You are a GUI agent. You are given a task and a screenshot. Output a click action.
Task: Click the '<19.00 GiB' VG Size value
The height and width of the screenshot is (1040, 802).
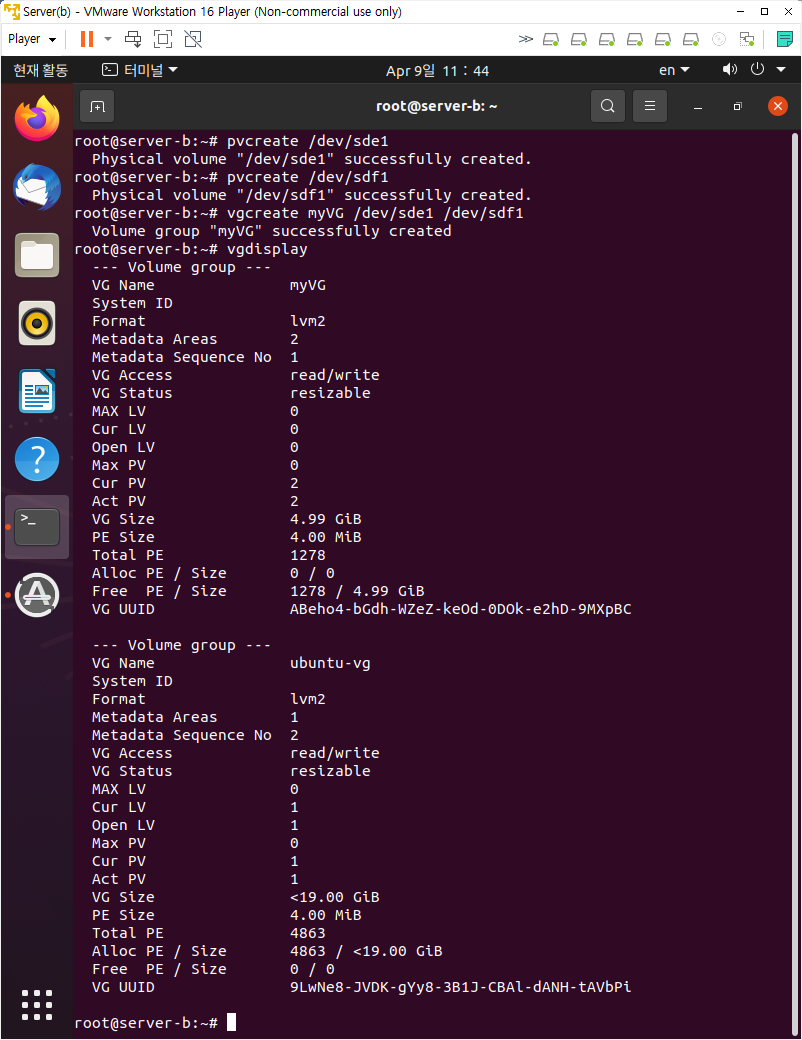[335, 897]
